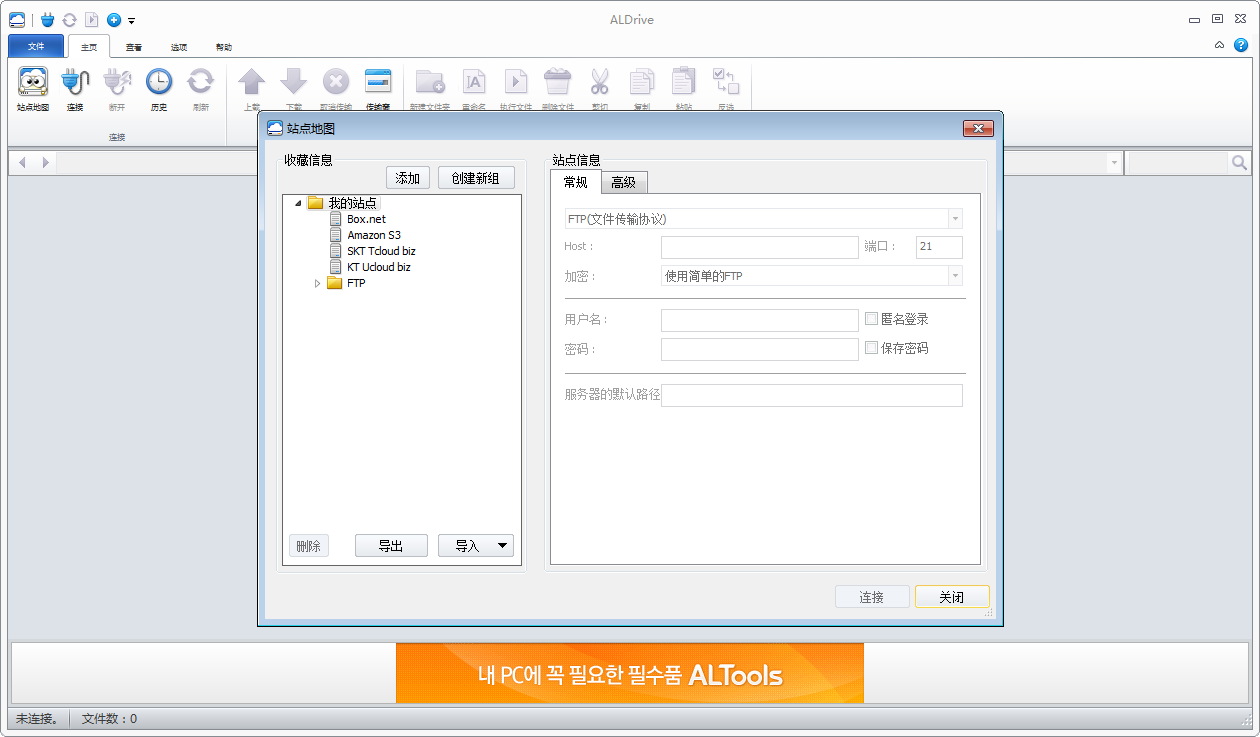The width and height of the screenshot is (1260, 737).
Task: Click the Add (添加) button
Action: pyautogui.click(x=408, y=178)
